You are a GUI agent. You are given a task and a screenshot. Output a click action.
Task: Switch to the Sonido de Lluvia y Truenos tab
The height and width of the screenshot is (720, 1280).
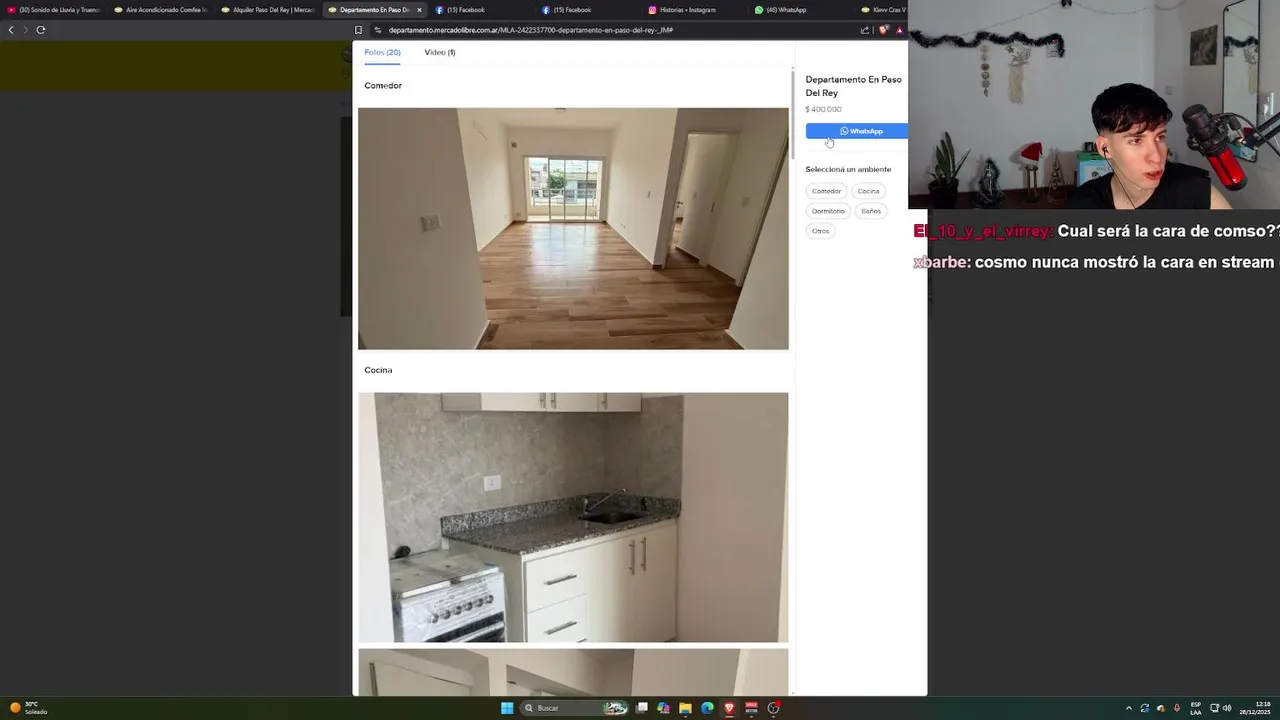coord(55,10)
